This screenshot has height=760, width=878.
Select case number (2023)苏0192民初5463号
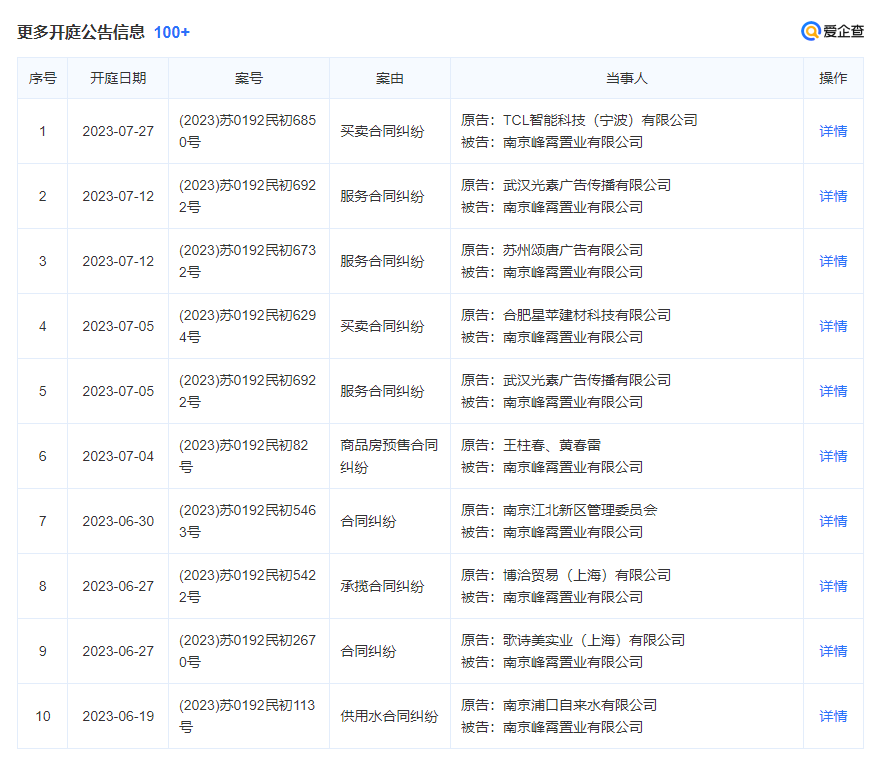coord(247,521)
